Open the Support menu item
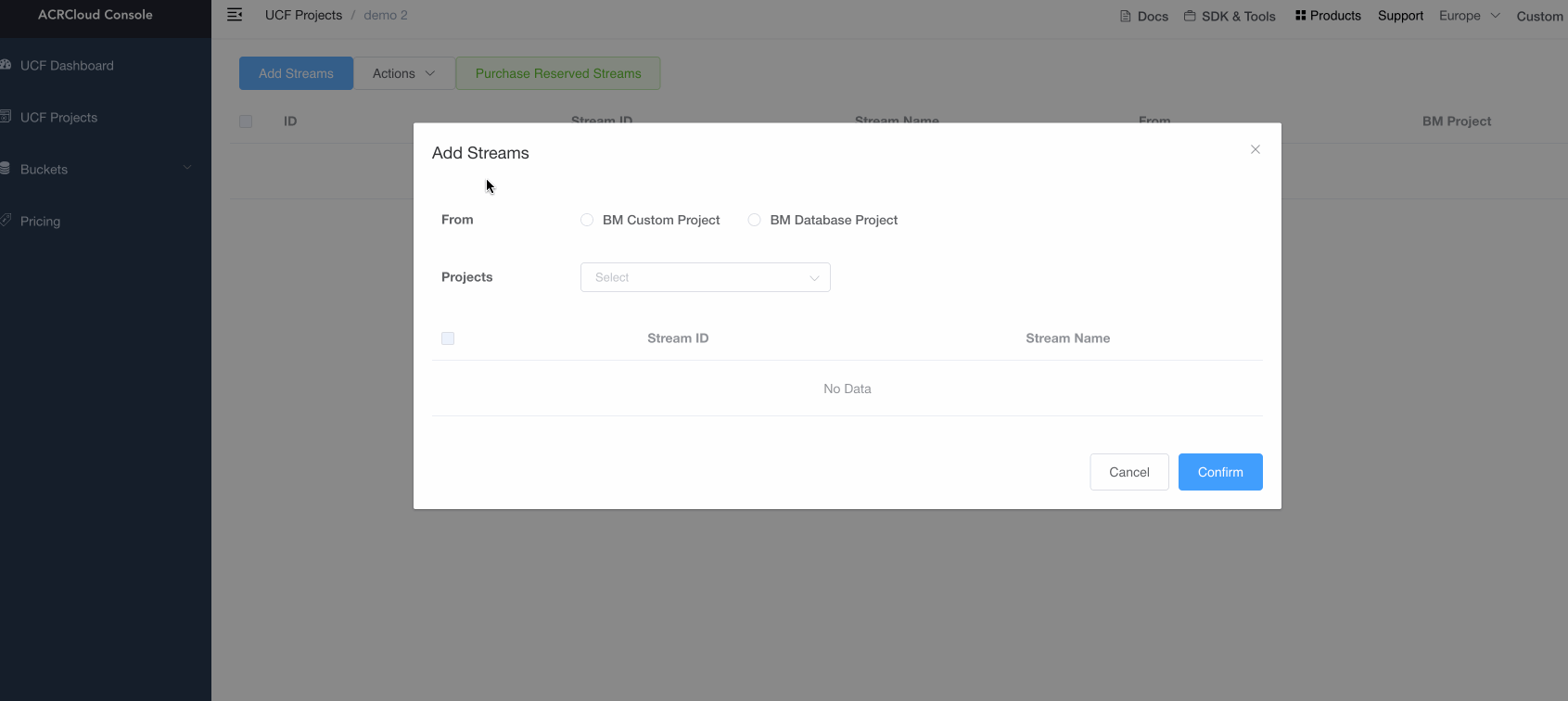This screenshot has height=701, width=1568. point(1400,16)
